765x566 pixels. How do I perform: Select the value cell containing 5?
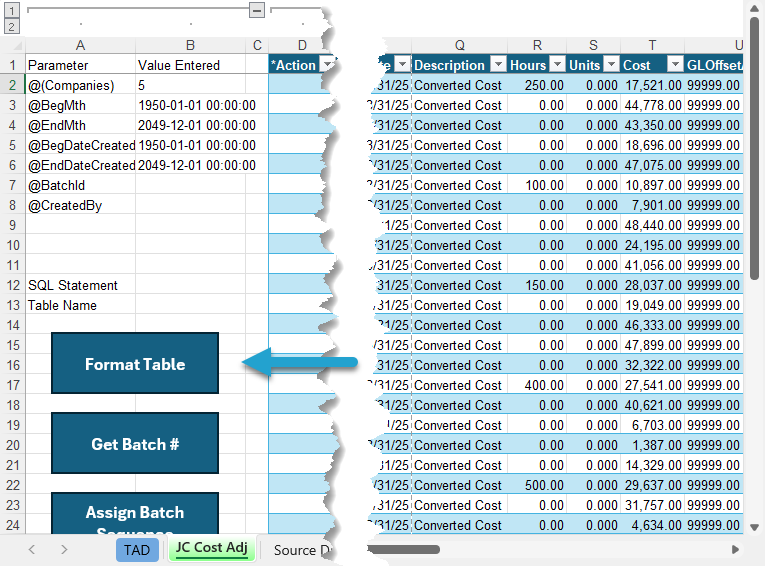(190, 85)
